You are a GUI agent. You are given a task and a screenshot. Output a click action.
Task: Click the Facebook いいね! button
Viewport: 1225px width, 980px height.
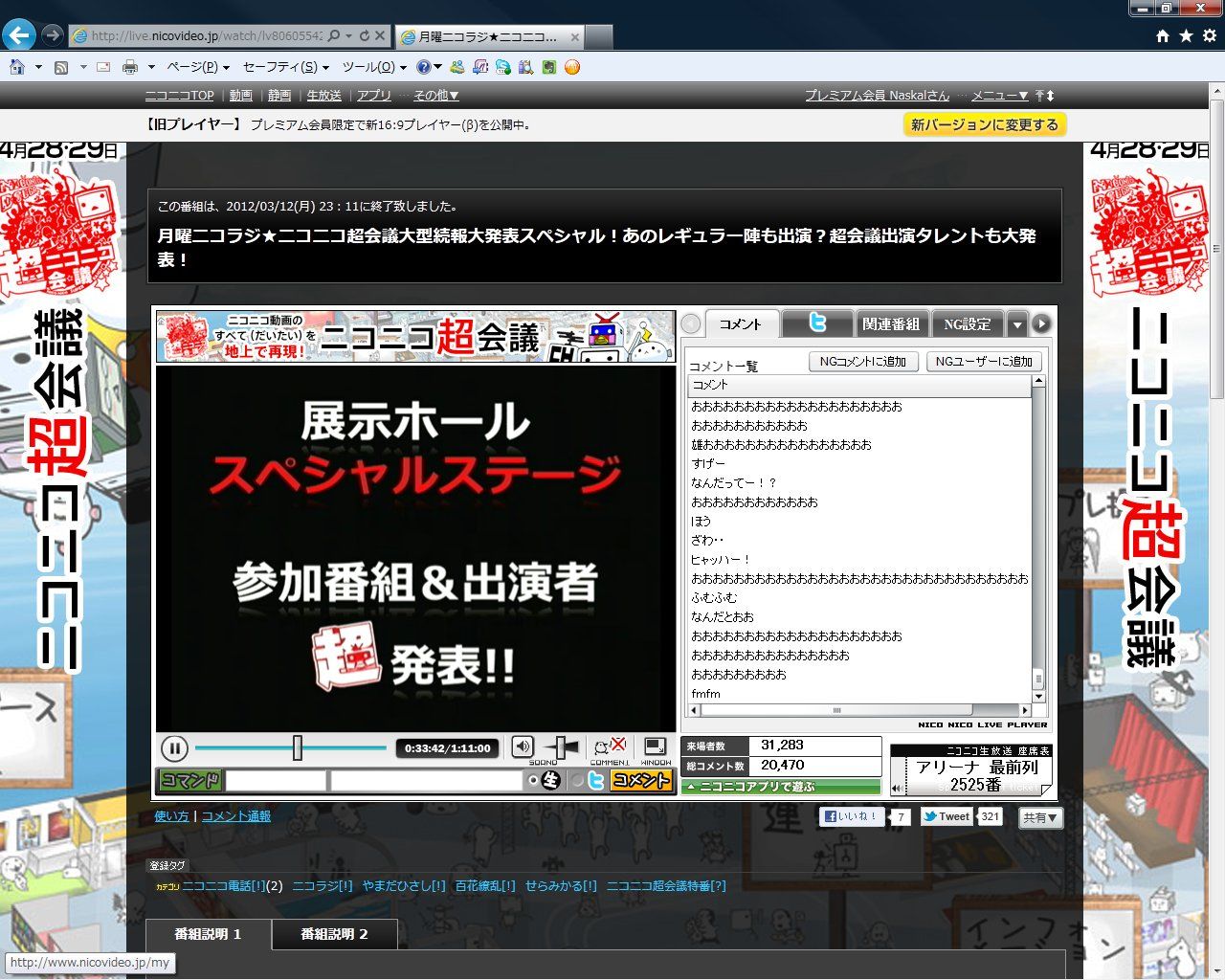click(x=852, y=816)
